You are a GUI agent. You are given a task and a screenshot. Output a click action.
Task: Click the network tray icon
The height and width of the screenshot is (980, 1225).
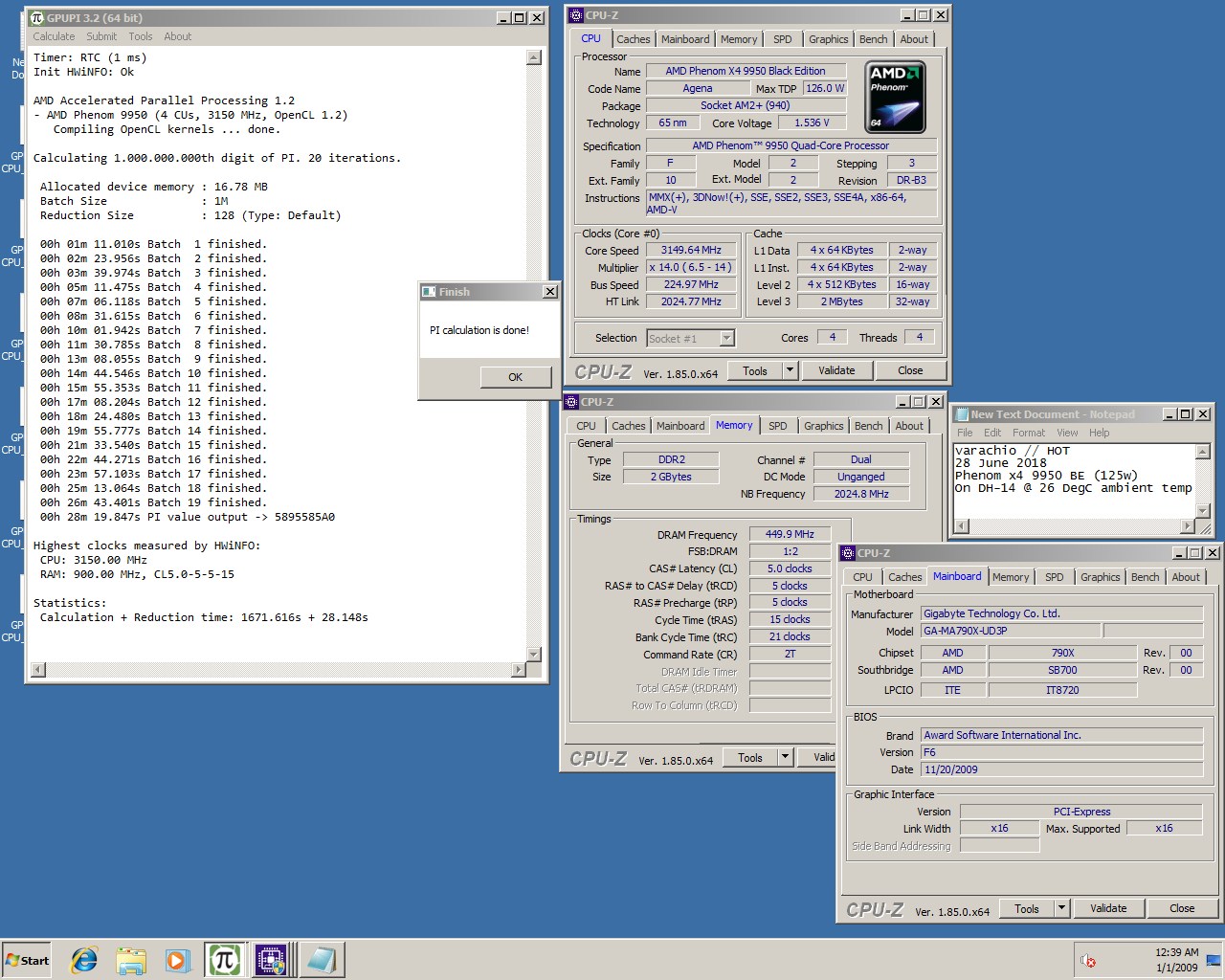[1214, 961]
